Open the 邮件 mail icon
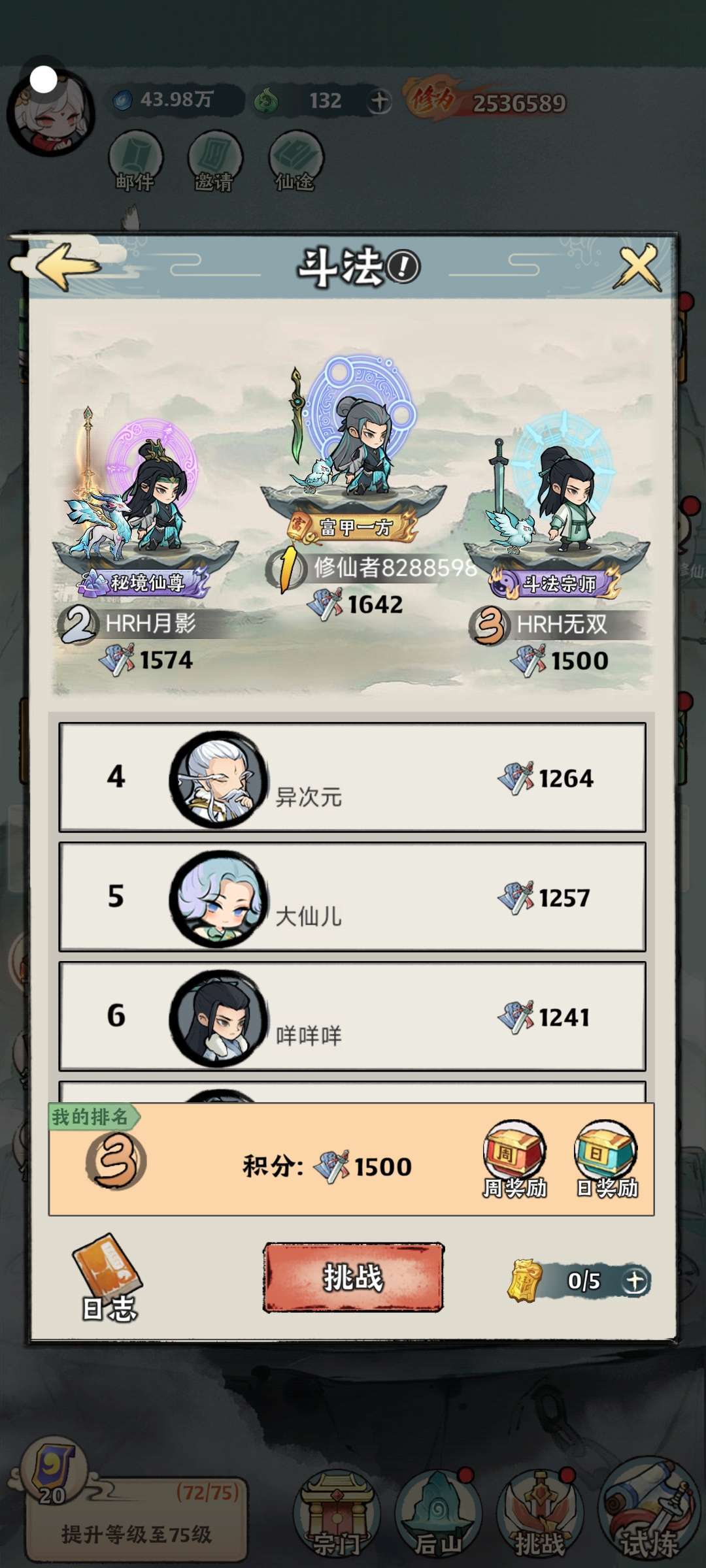This screenshot has width=706, height=1568. (x=135, y=161)
